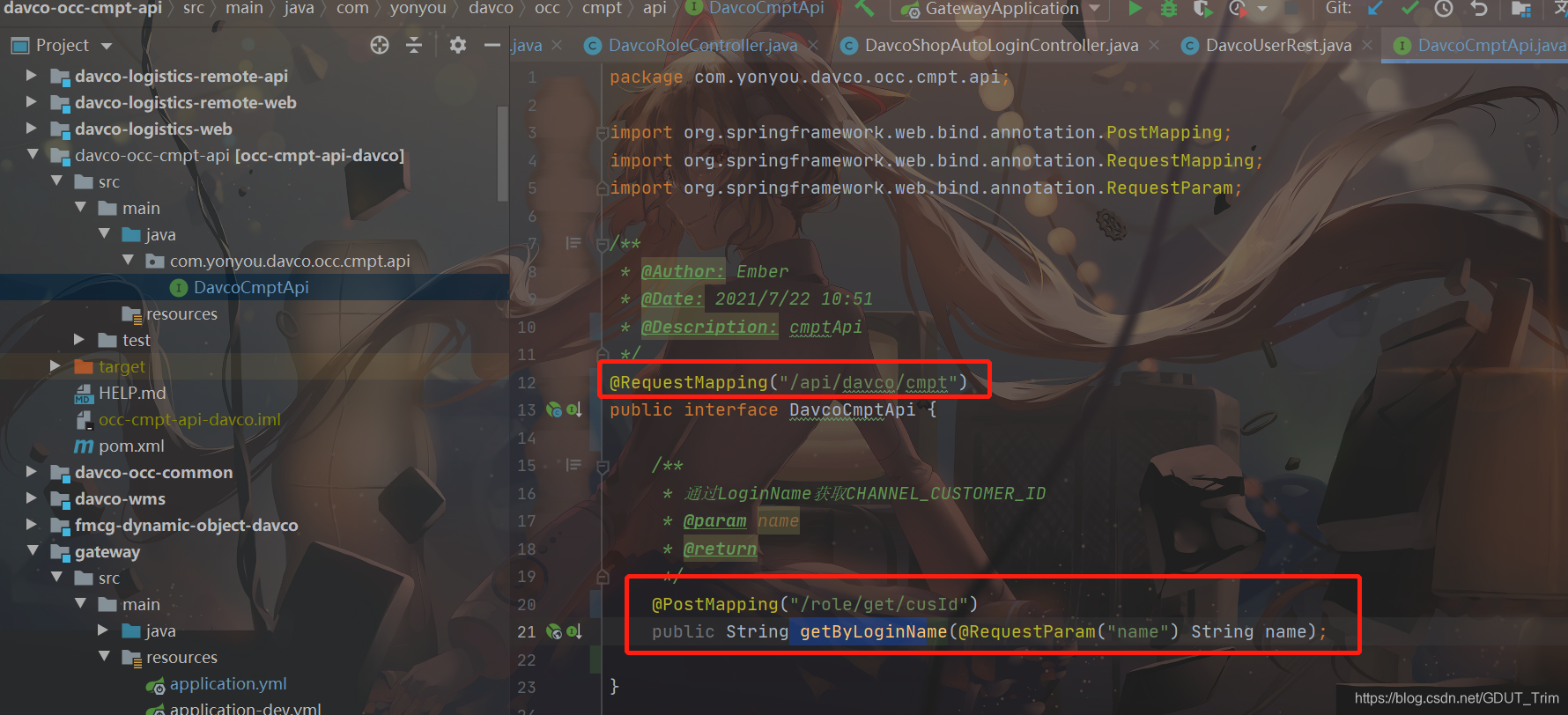Fold the class Javadoc at line 7
1568x715 pixels.
603,244
